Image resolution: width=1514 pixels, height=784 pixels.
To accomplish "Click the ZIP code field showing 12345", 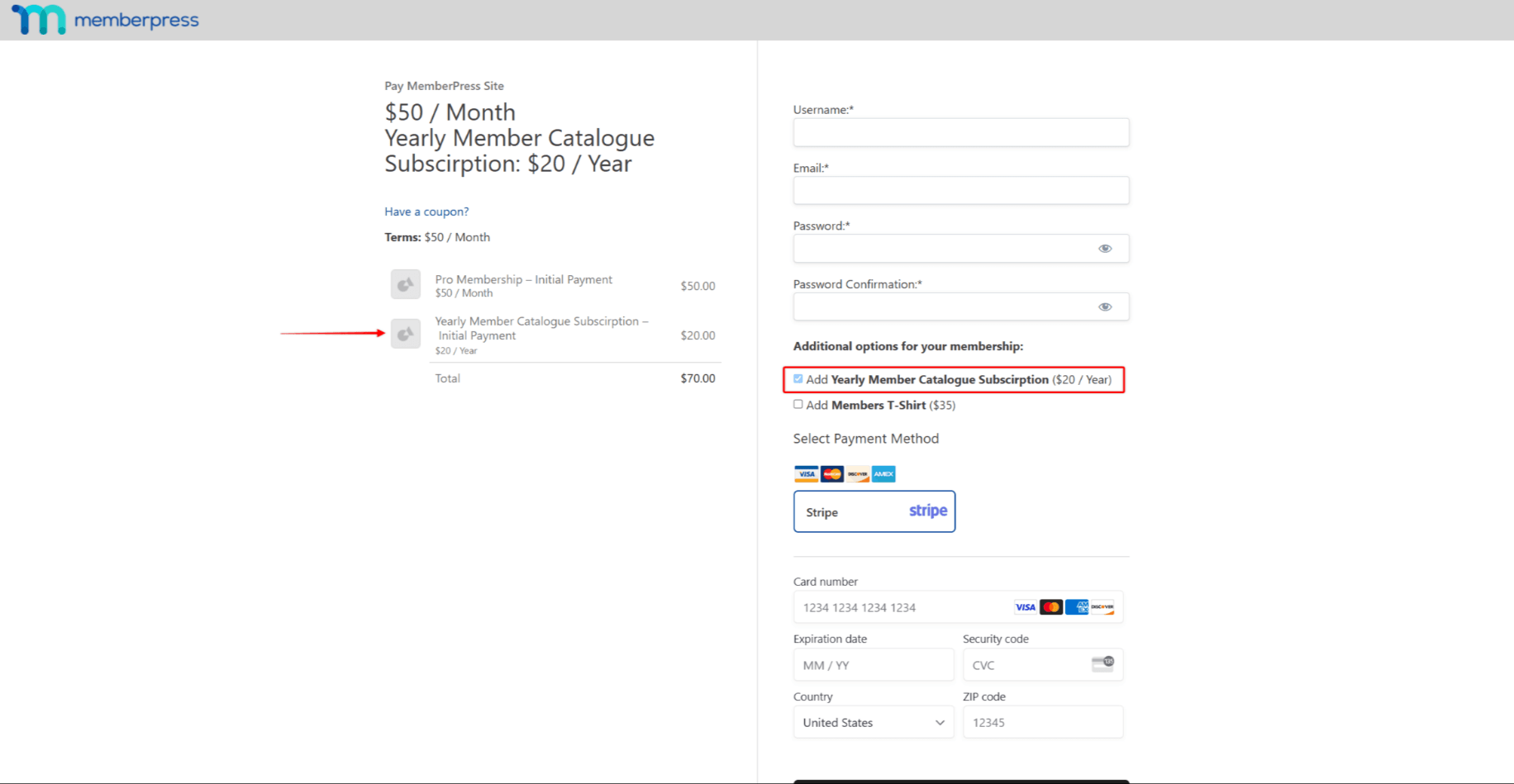I will [x=1042, y=721].
